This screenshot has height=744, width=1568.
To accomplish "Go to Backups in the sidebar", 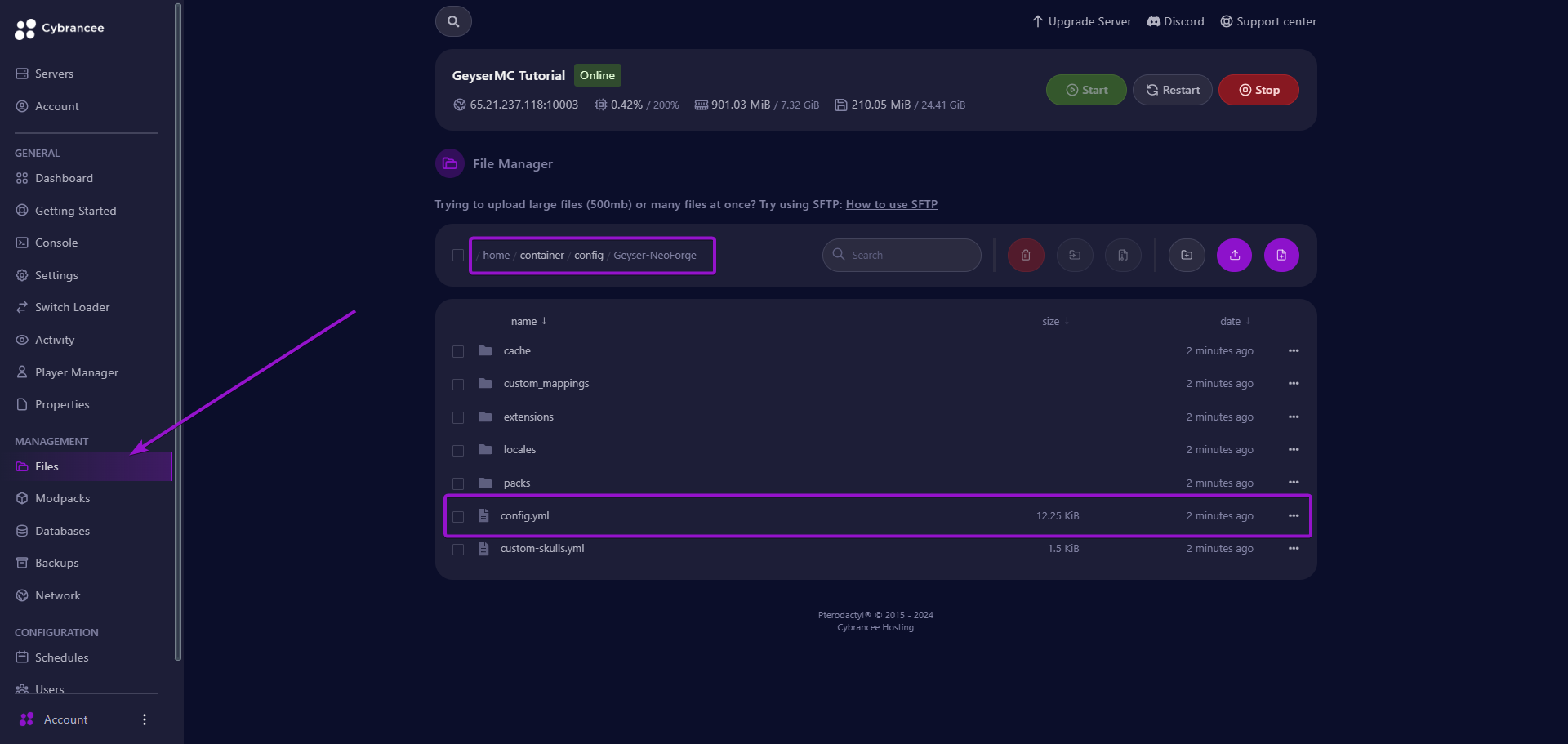I will 56,563.
